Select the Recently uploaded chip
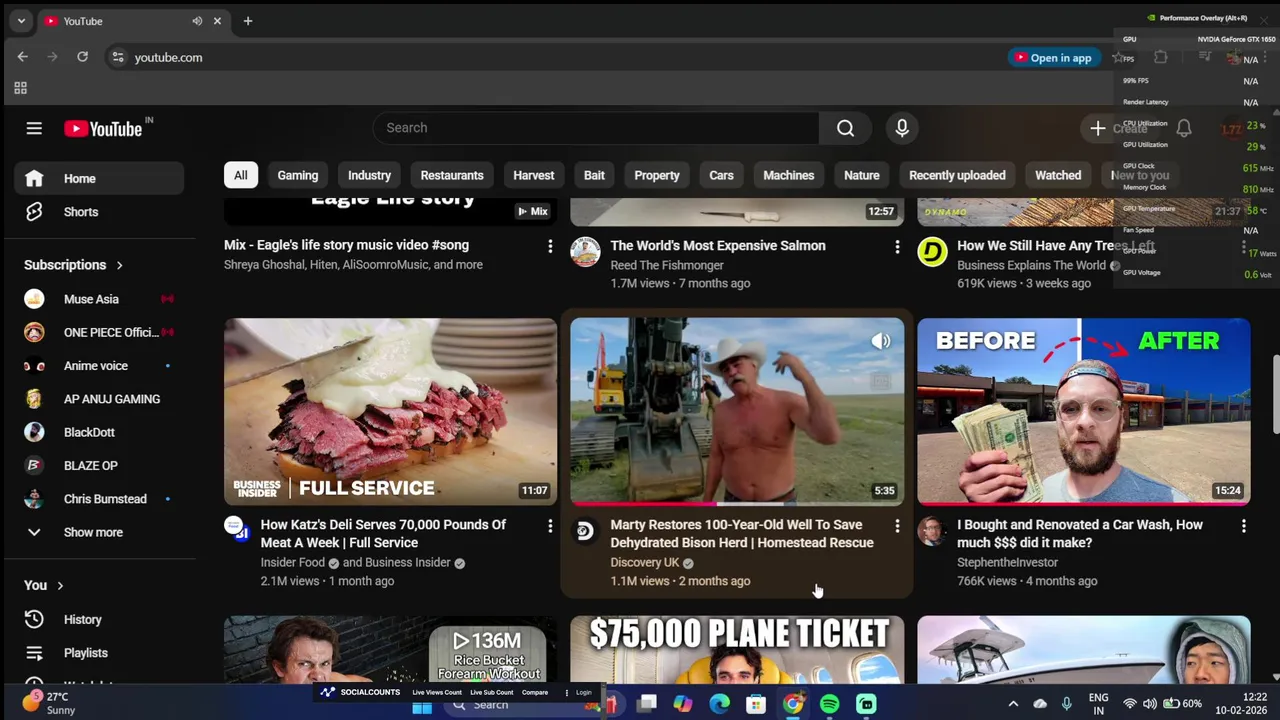1280x720 pixels. pyautogui.click(x=957, y=175)
